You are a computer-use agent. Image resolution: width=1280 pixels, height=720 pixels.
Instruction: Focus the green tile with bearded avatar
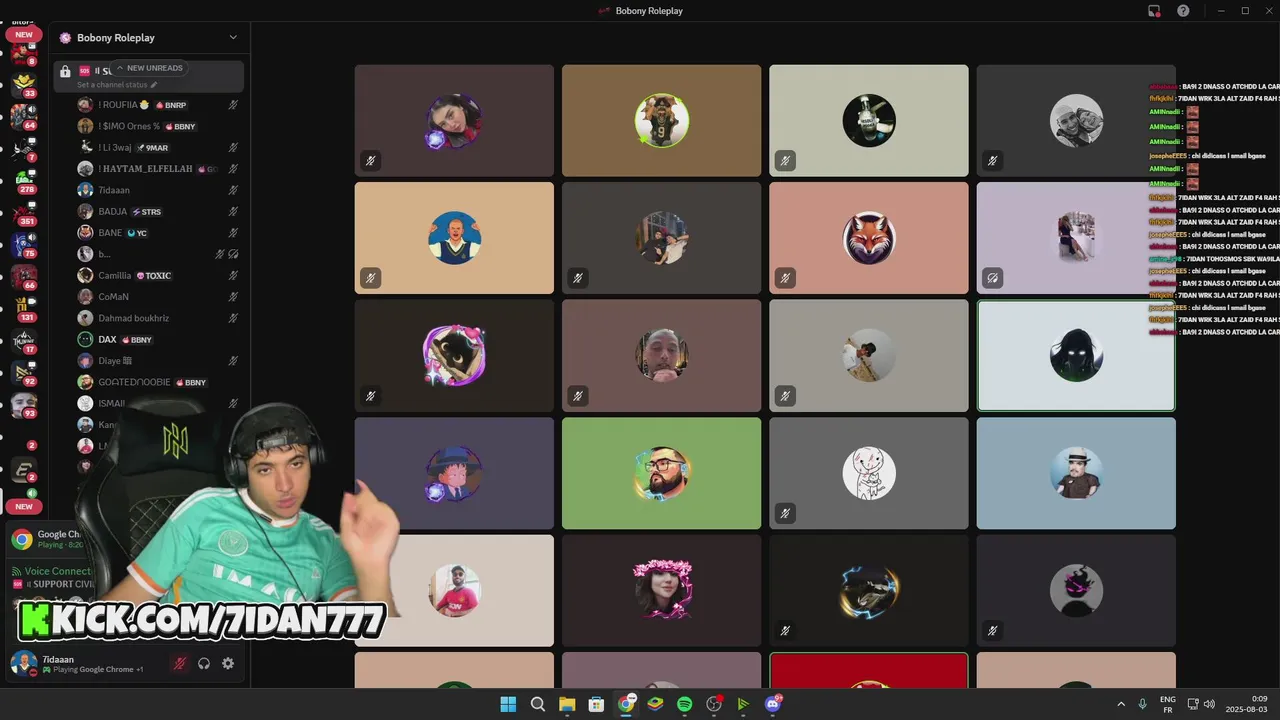661,473
